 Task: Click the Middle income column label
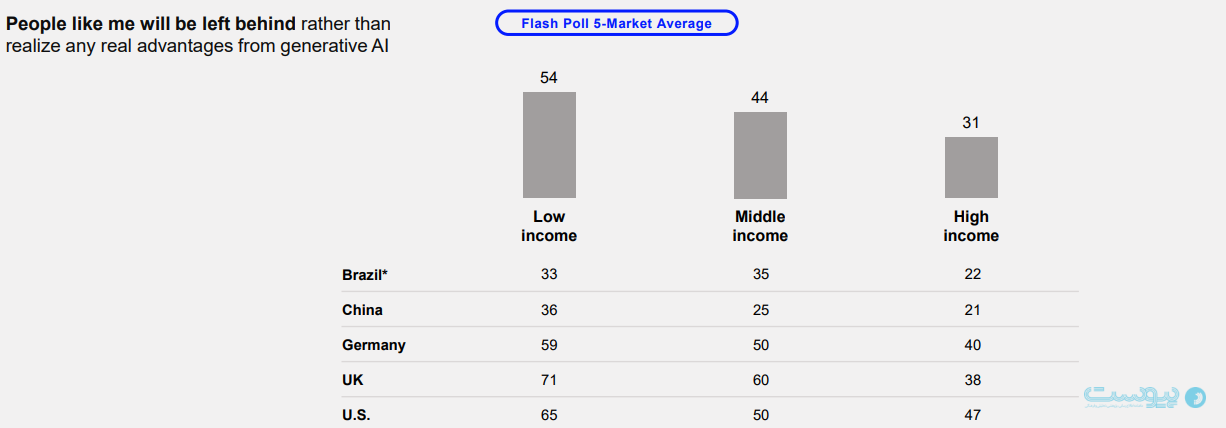[760, 226]
